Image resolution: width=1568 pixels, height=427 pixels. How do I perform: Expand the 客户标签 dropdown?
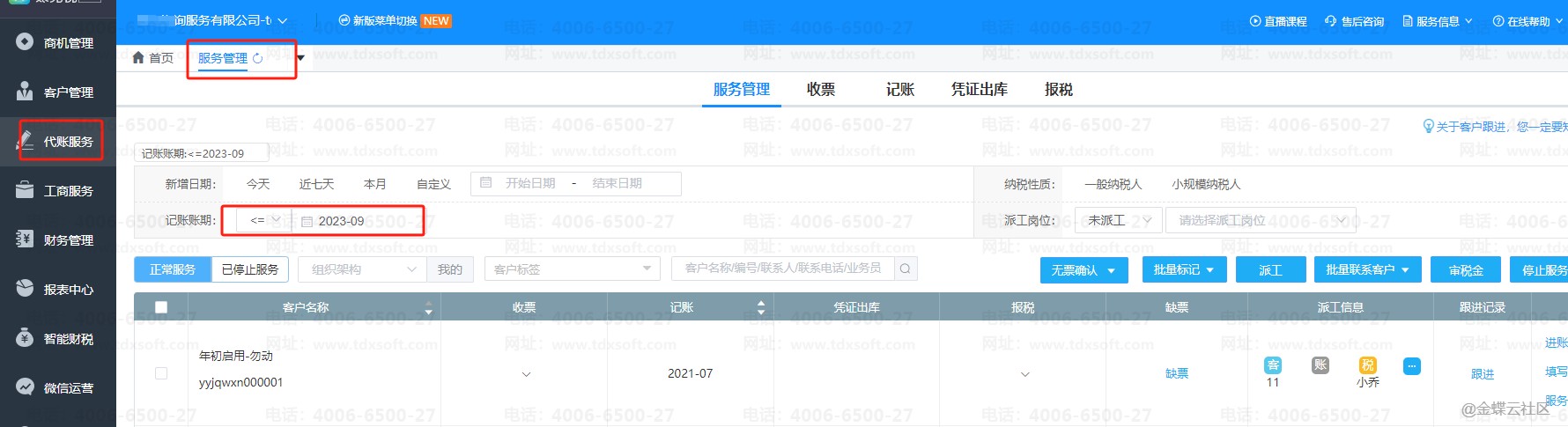tap(572, 269)
